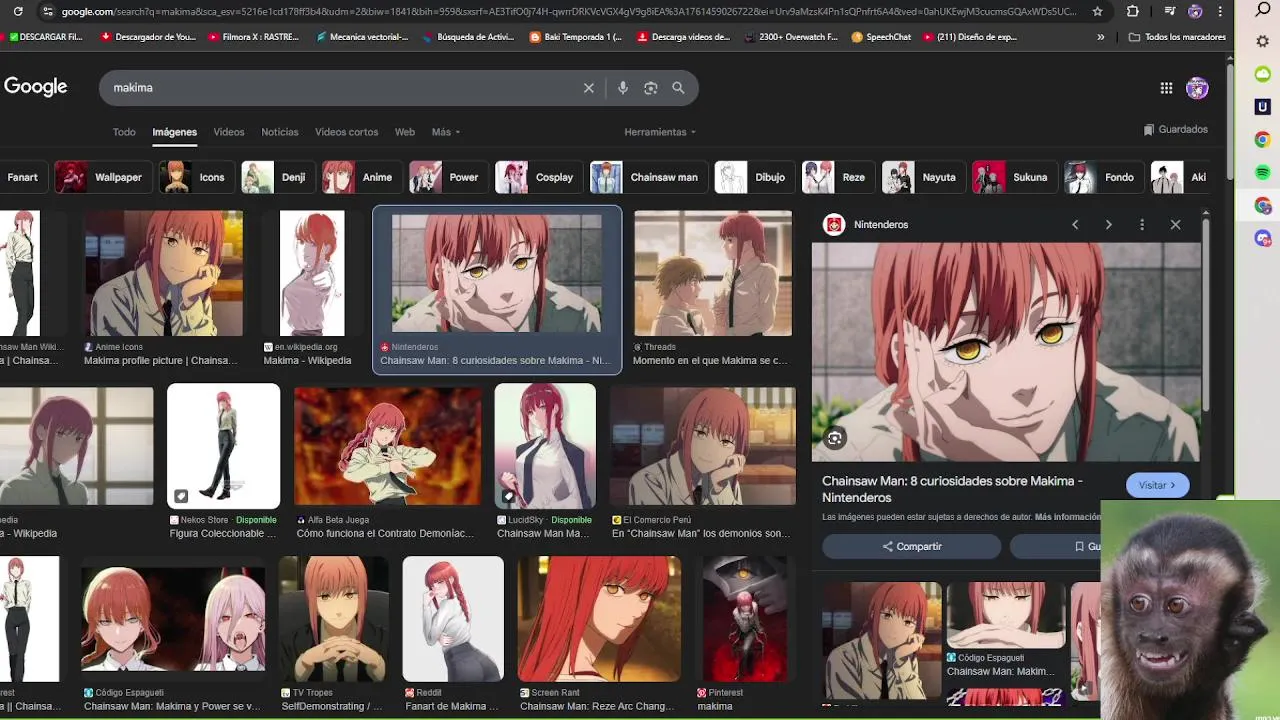Switch to the Todo tab
This screenshot has height=720, width=1280.
(x=124, y=132)
